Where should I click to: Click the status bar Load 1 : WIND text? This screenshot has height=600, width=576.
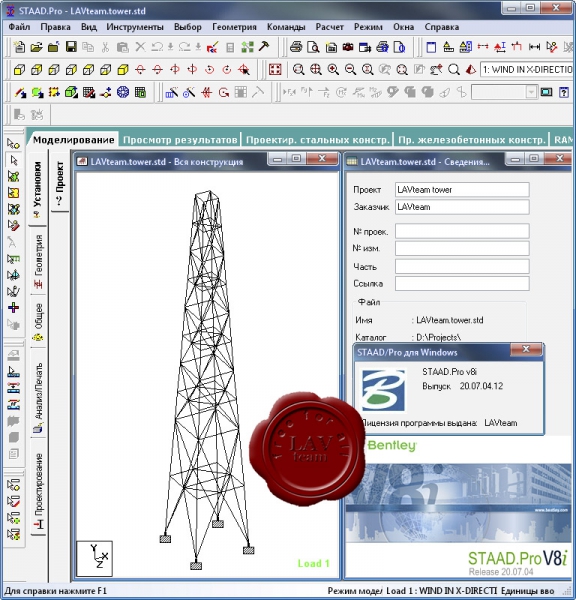click(441, 591)
